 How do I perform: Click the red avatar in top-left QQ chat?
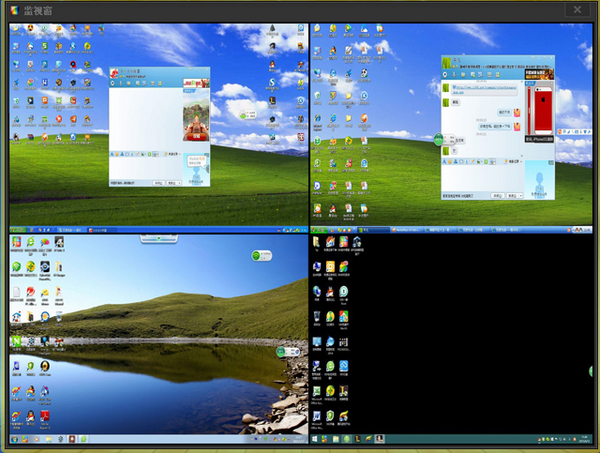(x=115, y=73)
